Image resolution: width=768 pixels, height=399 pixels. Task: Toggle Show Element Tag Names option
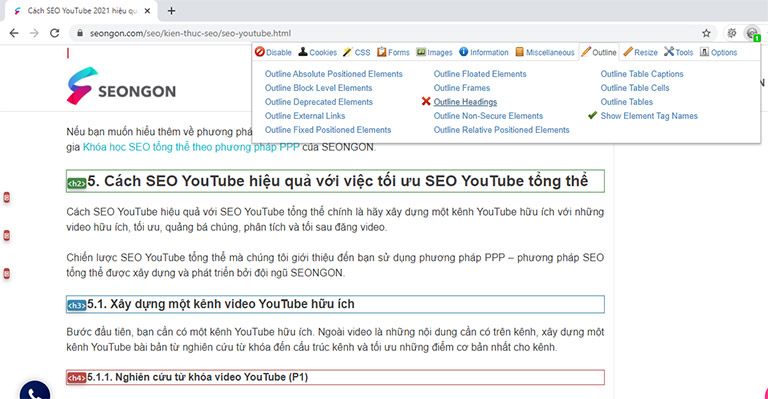pos(649,116)
